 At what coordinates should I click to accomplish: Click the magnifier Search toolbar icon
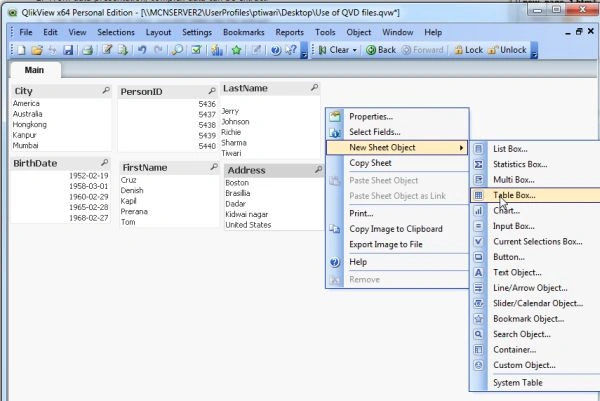pyautogui.click(x=177, y=50)
